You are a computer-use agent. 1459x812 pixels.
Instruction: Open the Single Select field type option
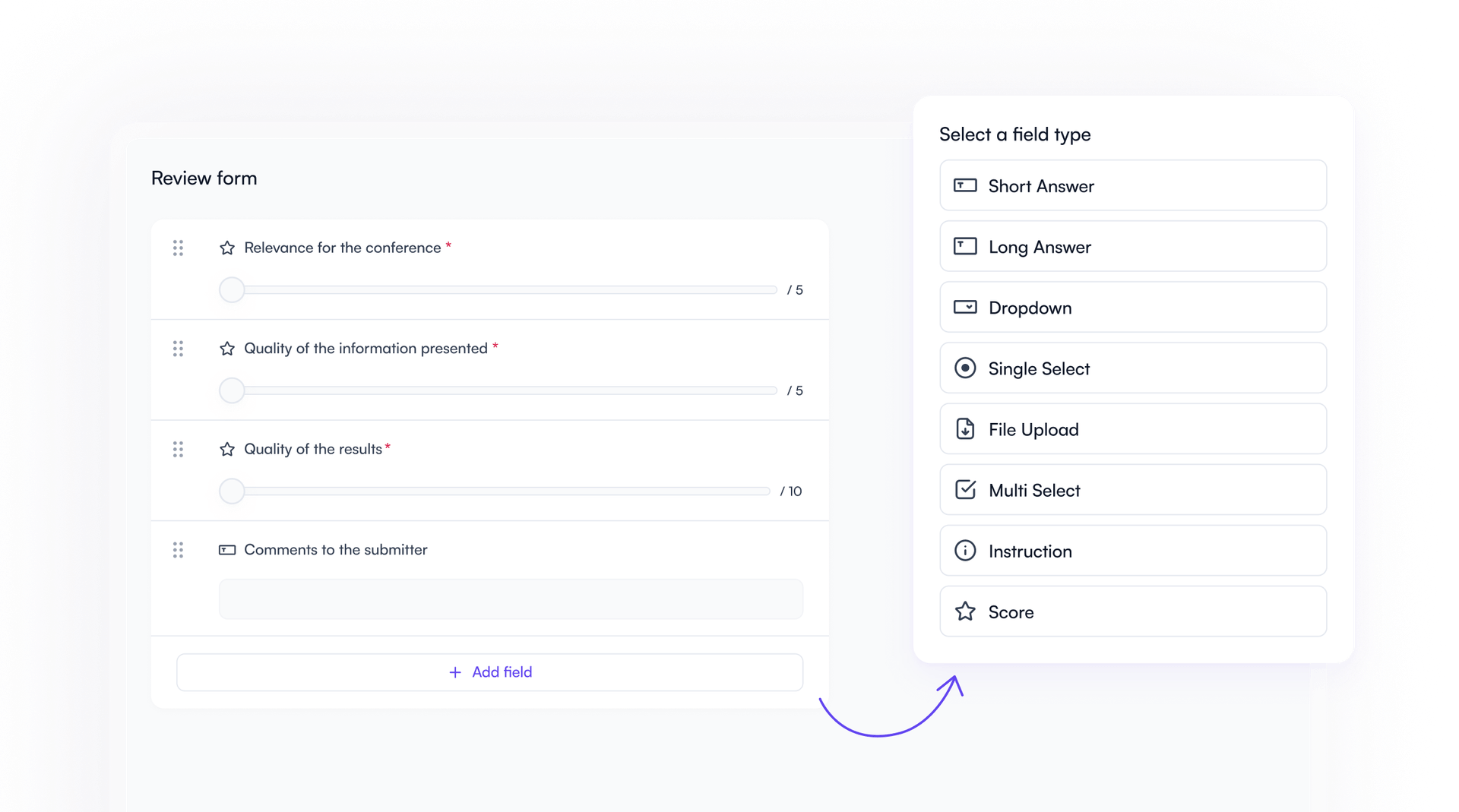(x=1132, y=368)
